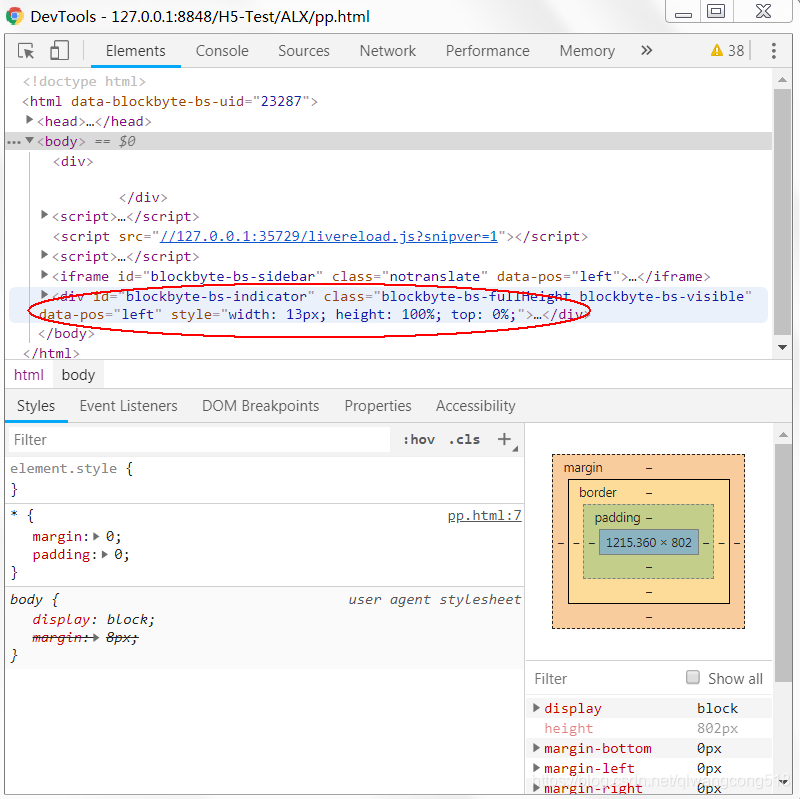
Task: Open the DOM Breakpoints sub-tab
Action: pyautogui.click(x=261, y=406)
